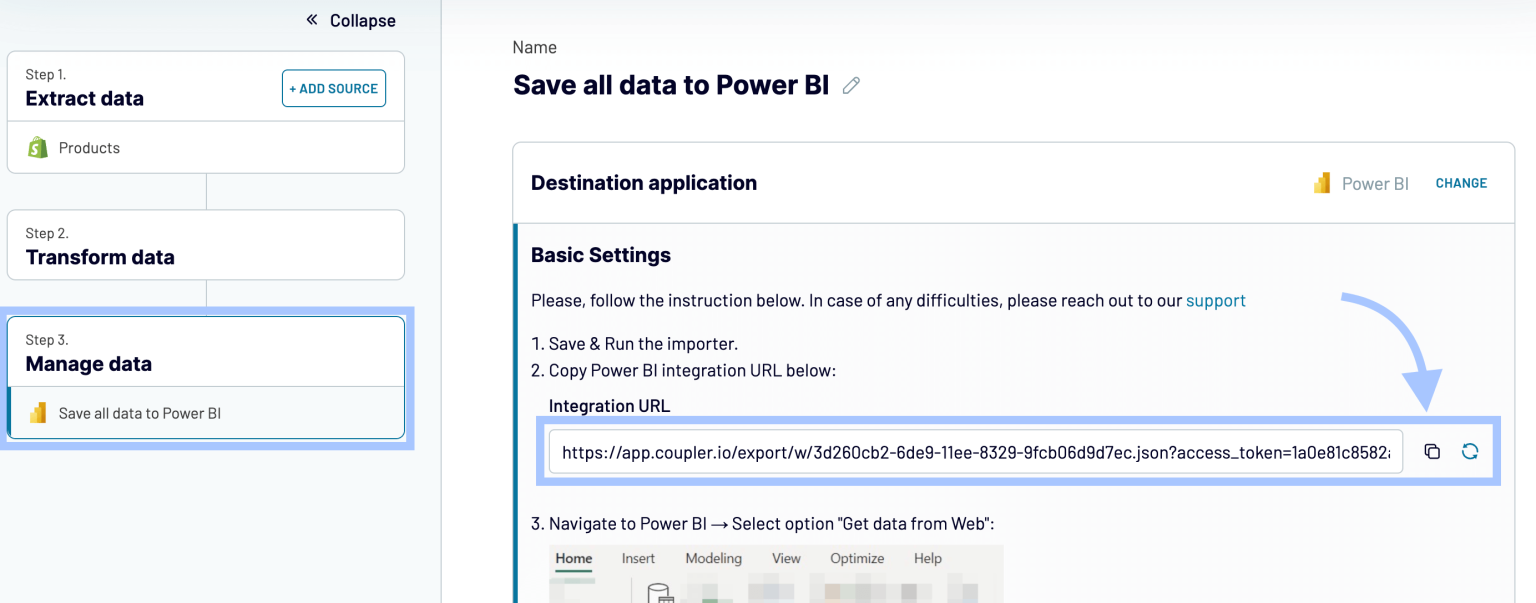This screenshot has width=1536, height=603.
Task: Collapse the left sidebar panel
Action: click(350, 19)
